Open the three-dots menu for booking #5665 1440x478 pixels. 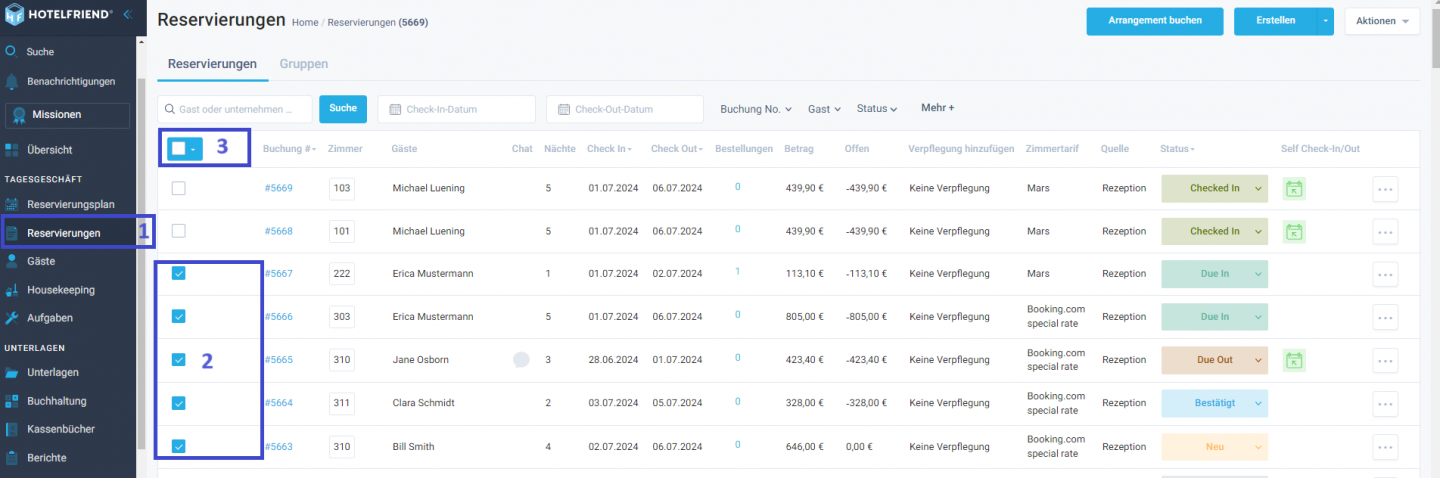coord(1385,360)
